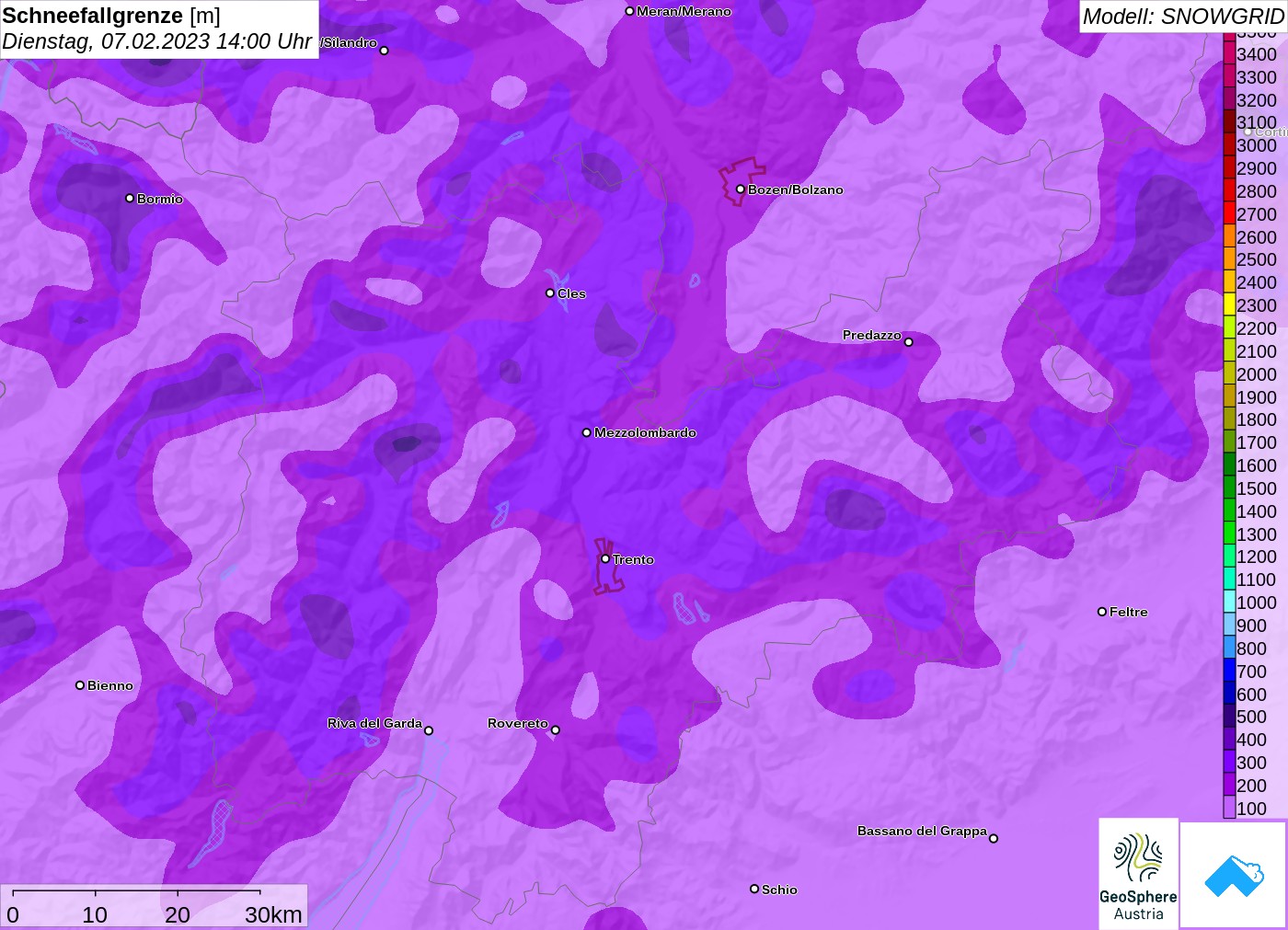Viewport: 1288px width, 930px height.
Task: Click the Schneefallgrenze [m] title
Action: click(111, 16)
